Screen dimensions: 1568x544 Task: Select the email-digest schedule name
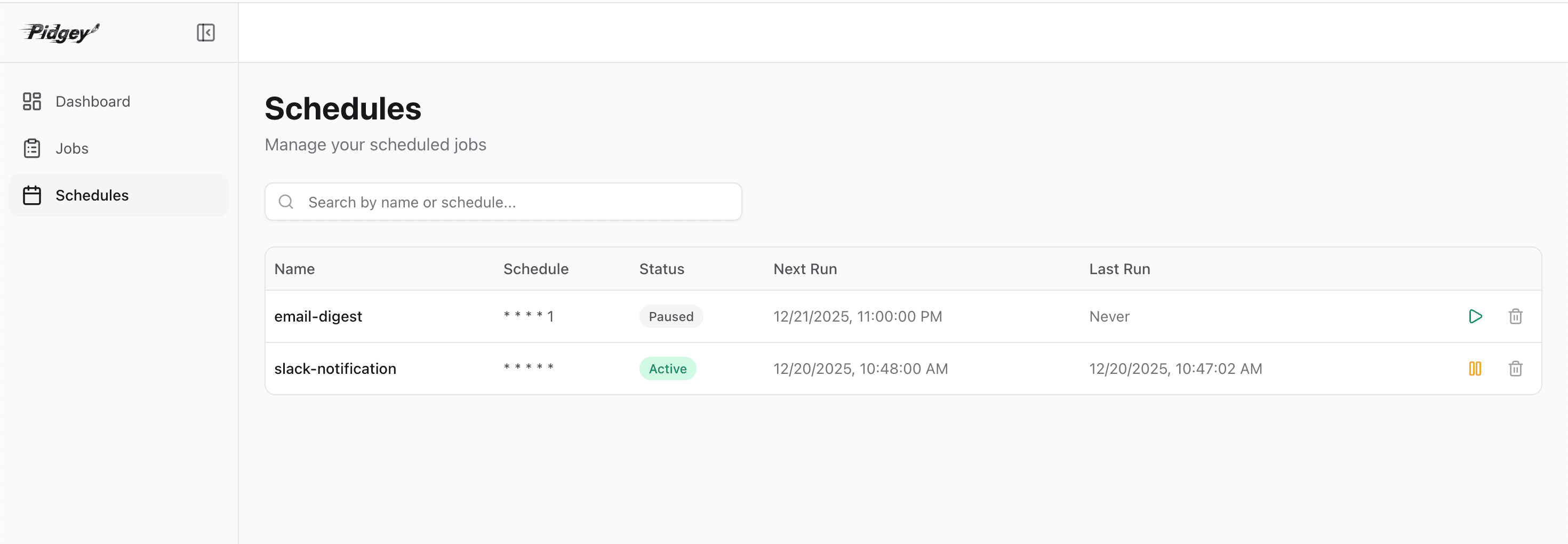tap(318, 316)
